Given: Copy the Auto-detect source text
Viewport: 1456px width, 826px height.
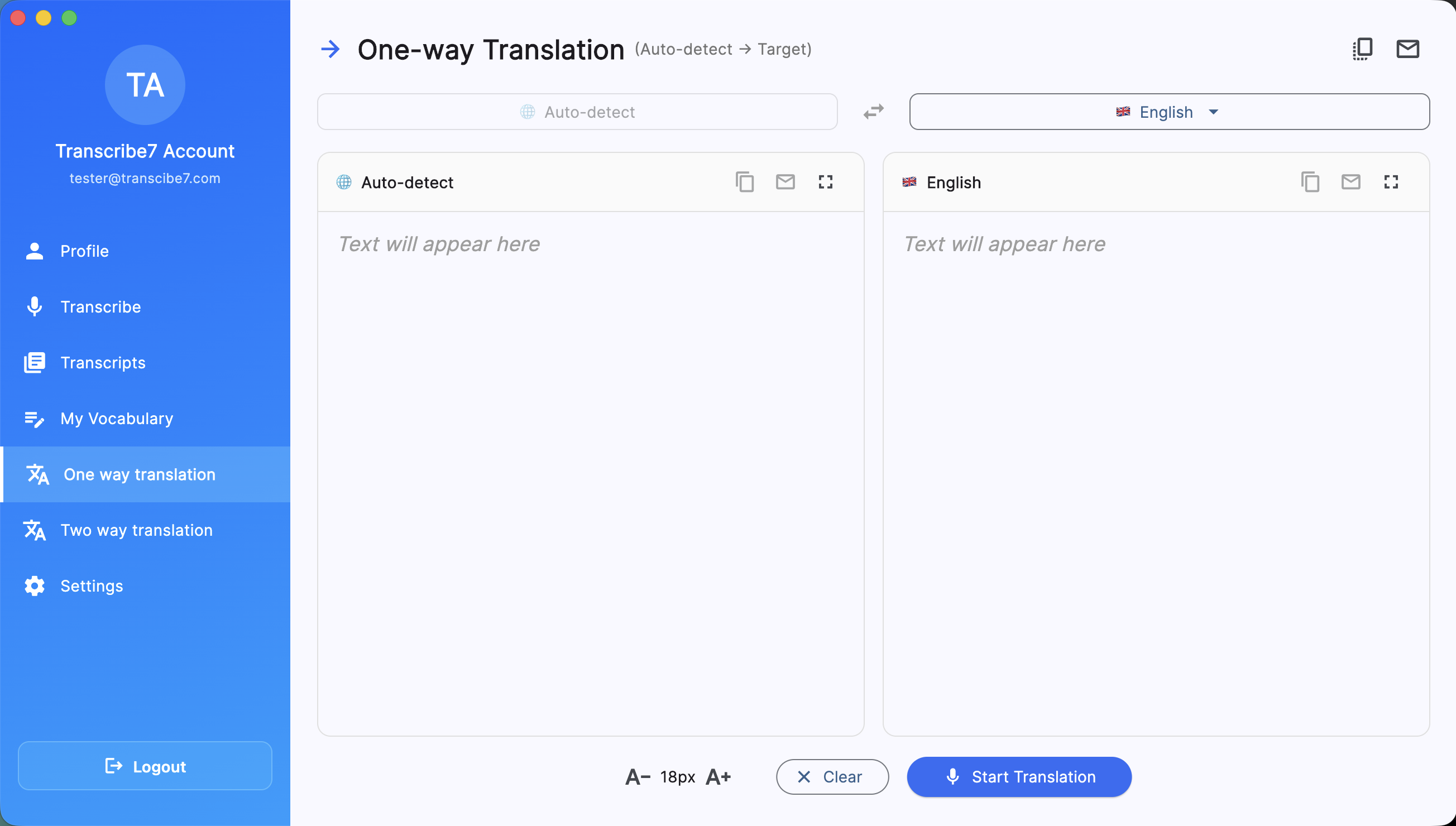Looking at the screenshot, I should pyautogui.click(x=744, y=181).
